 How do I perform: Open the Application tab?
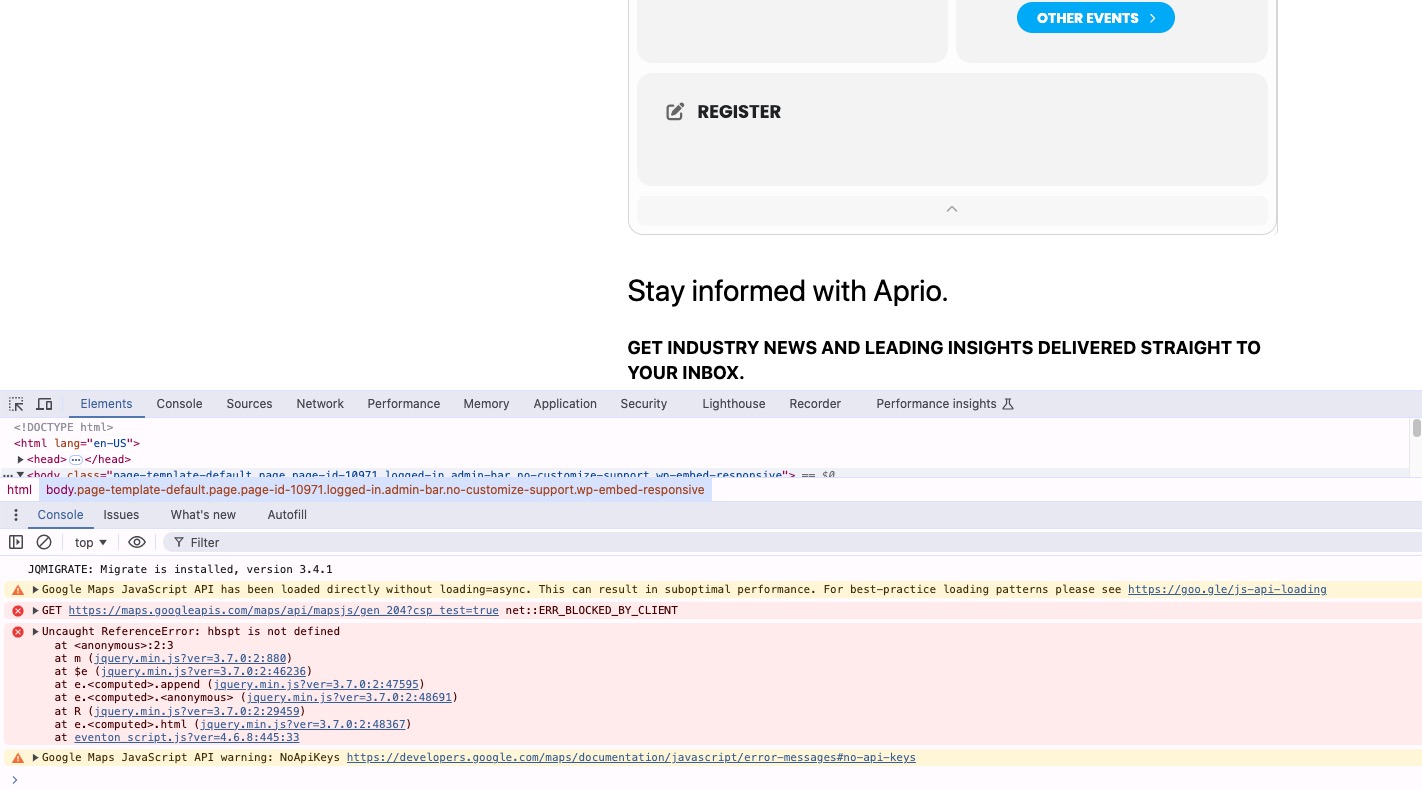pos(565,404)
